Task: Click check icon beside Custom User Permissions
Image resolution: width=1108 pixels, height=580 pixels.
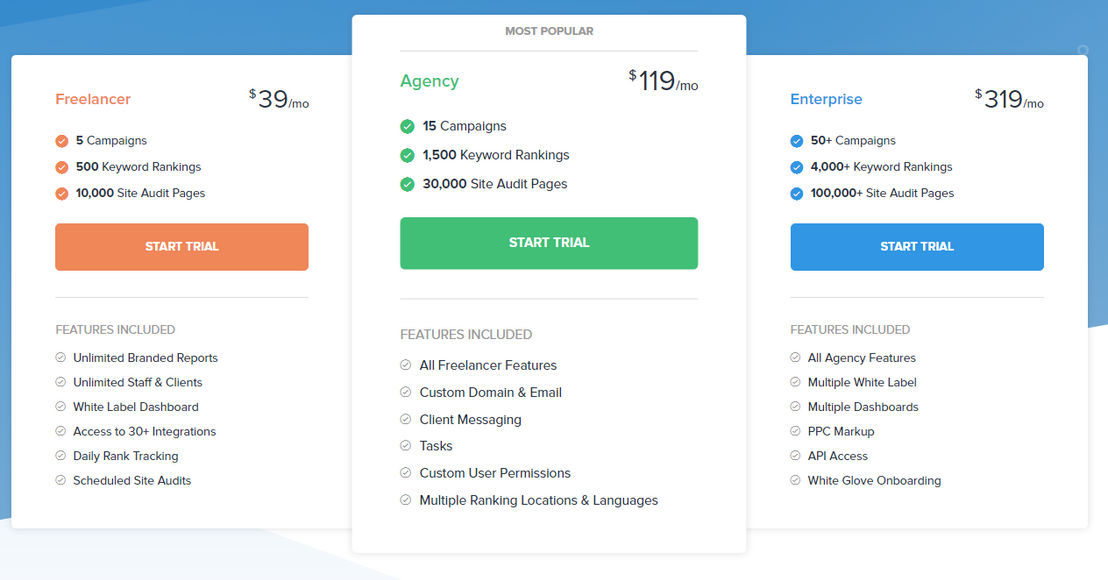Action: [406, 473]
